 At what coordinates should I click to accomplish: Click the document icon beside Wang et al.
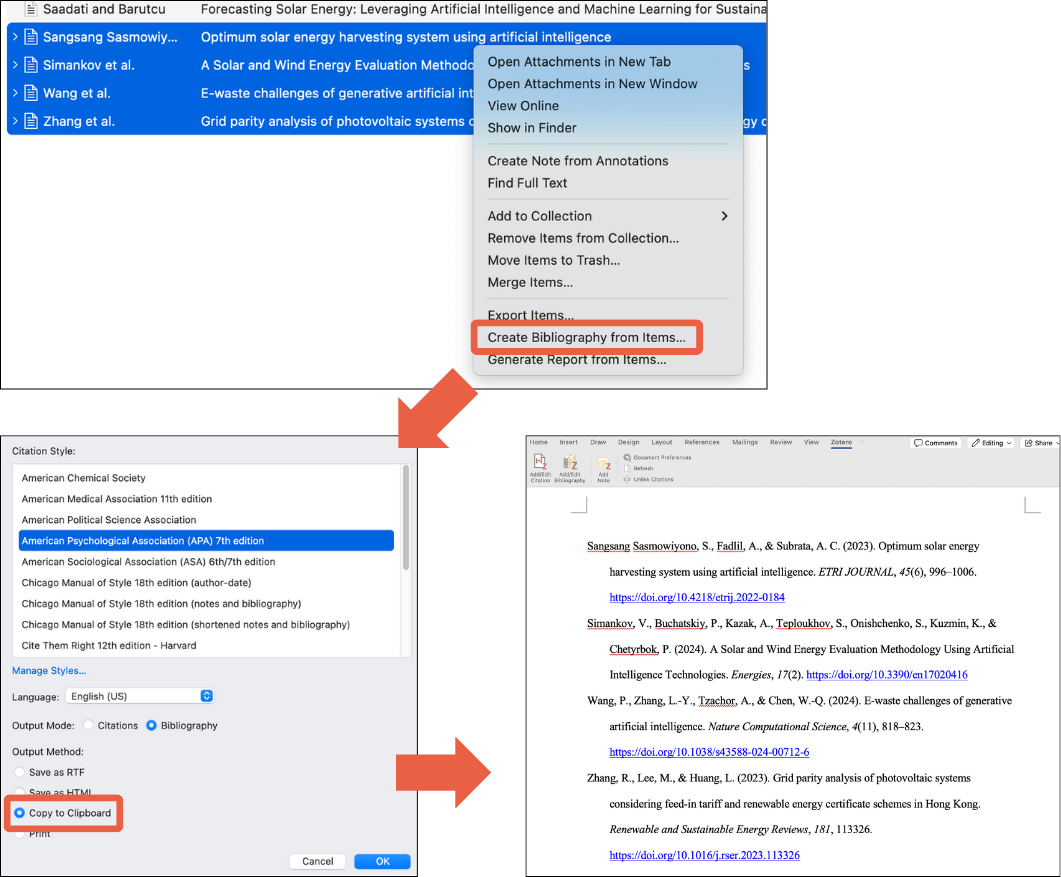point(30,93)
